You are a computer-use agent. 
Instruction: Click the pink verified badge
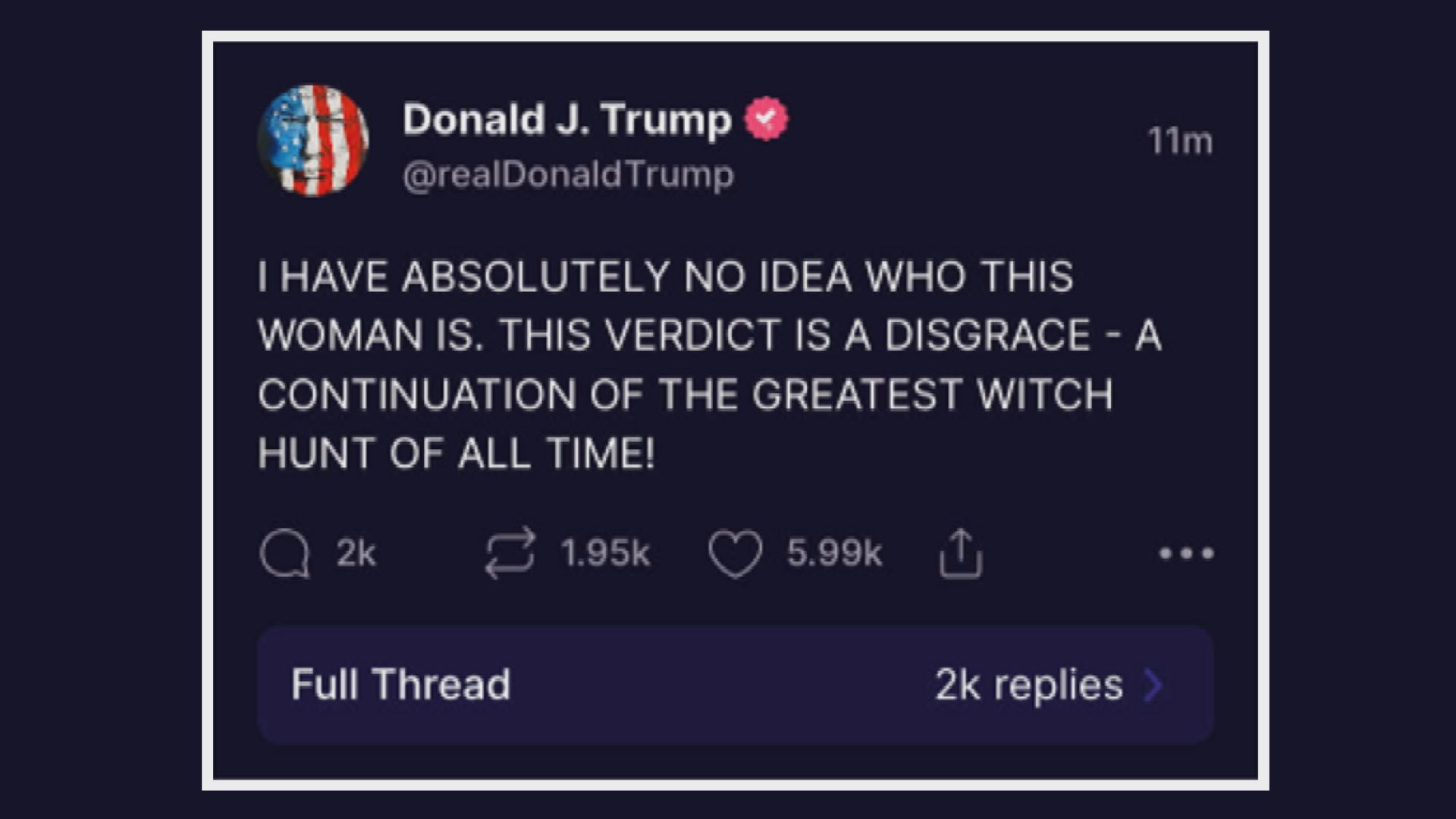[x=766, y=118]
